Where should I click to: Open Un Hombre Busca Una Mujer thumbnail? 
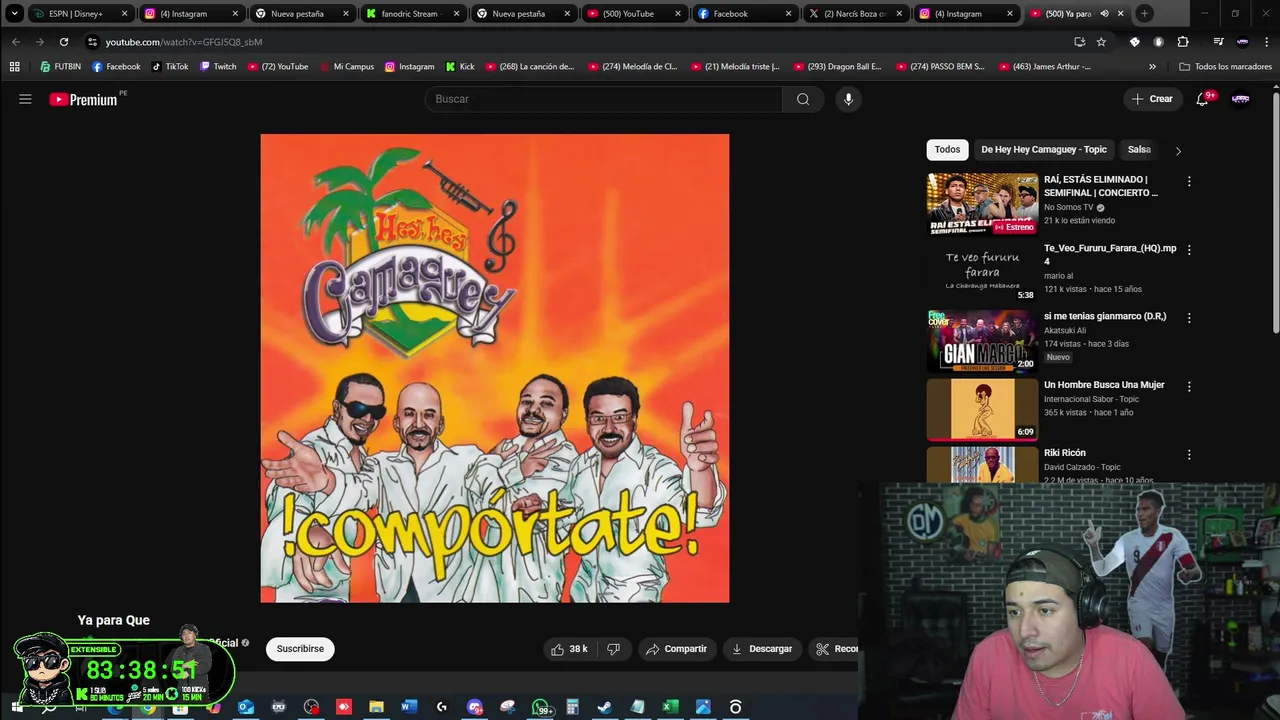pyautogui.click(x=982, y=409)
